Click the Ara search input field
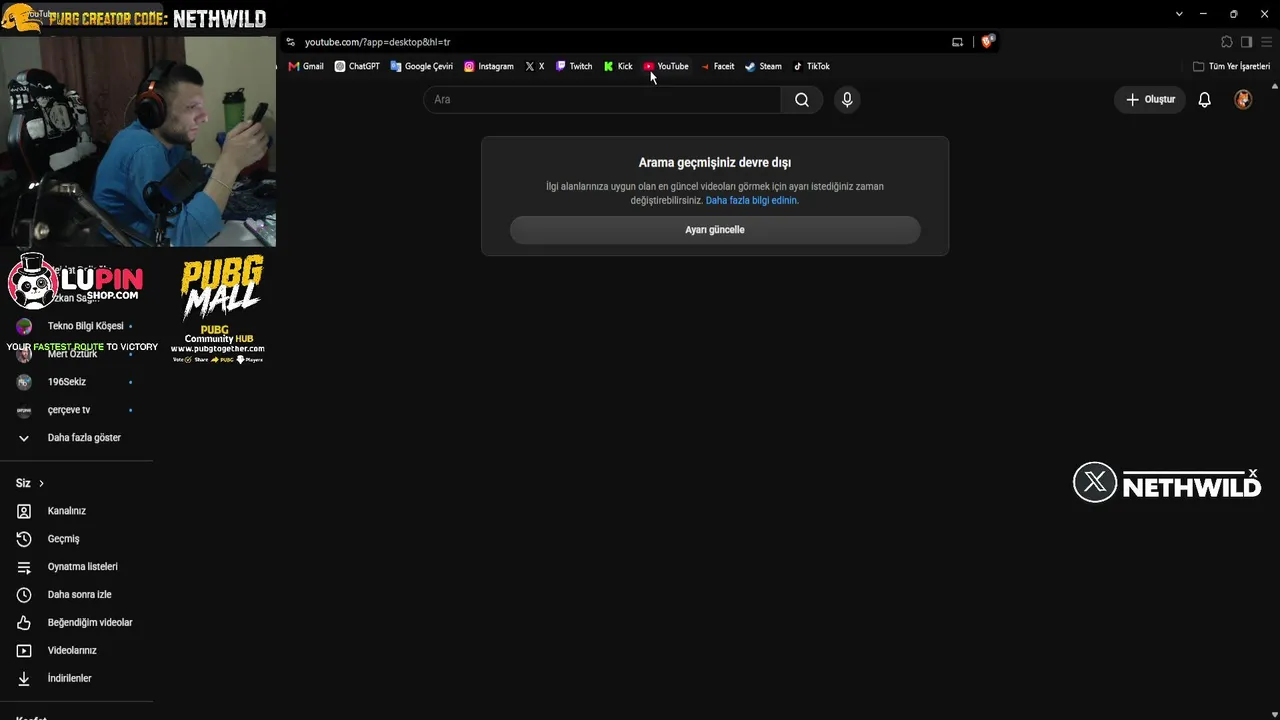 [602, 100]
